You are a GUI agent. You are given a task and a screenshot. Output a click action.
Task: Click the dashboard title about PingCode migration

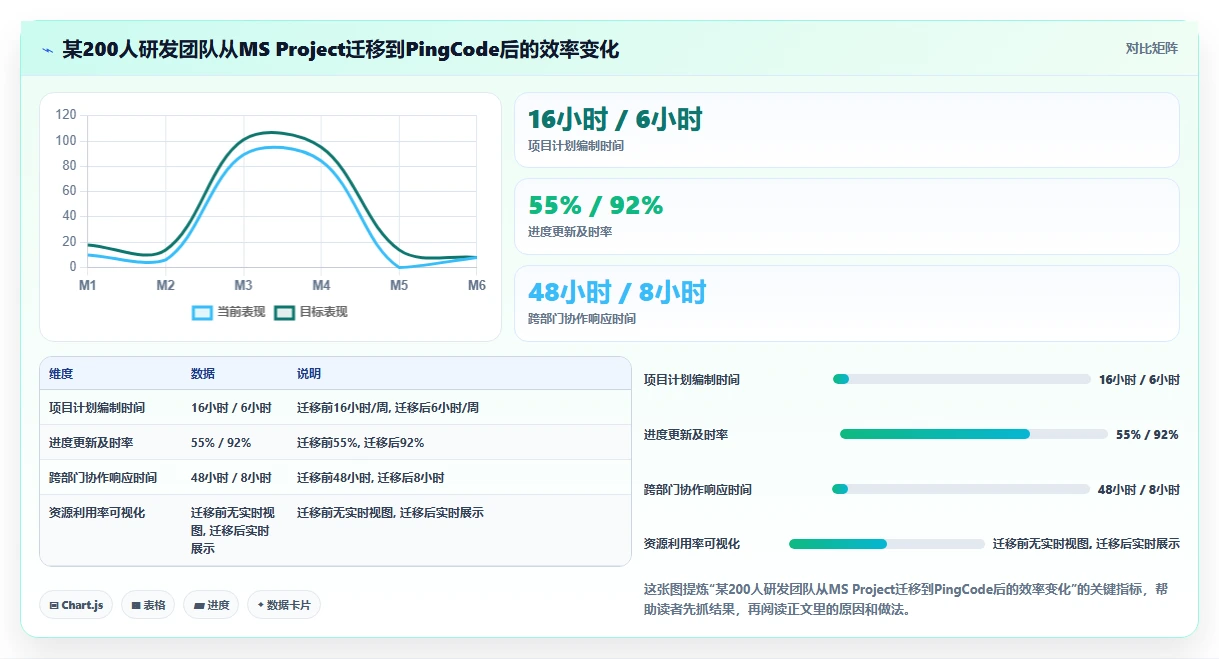(x=341, y=49)
